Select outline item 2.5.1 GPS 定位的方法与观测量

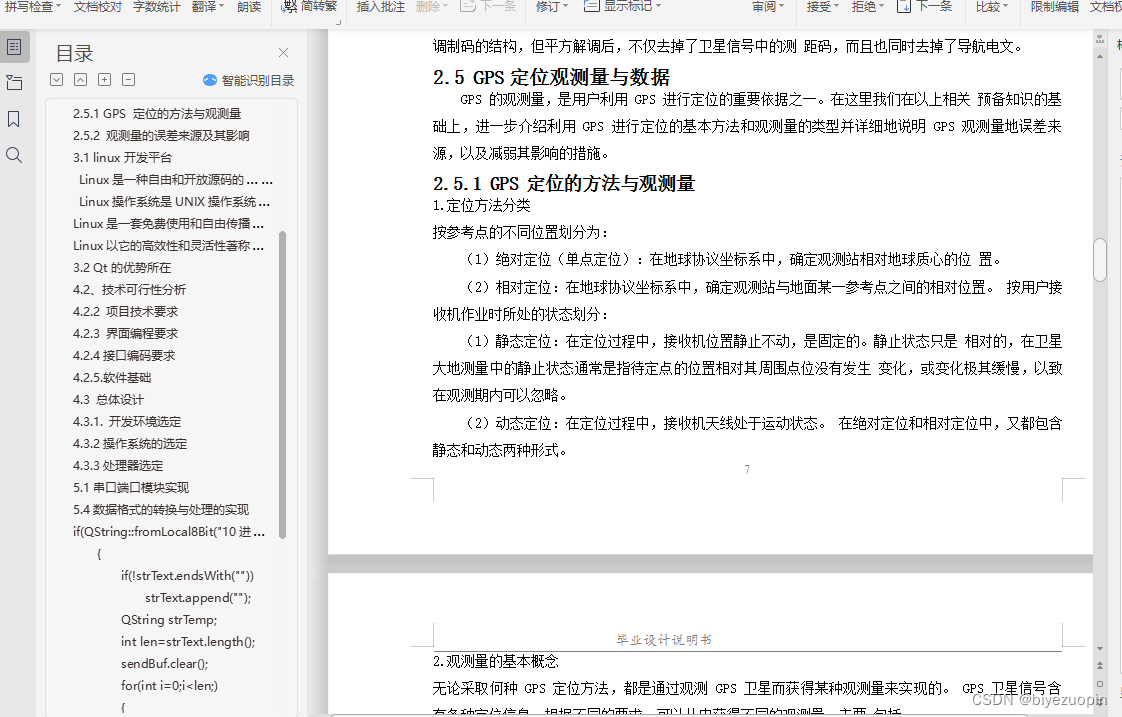(157, 114)
